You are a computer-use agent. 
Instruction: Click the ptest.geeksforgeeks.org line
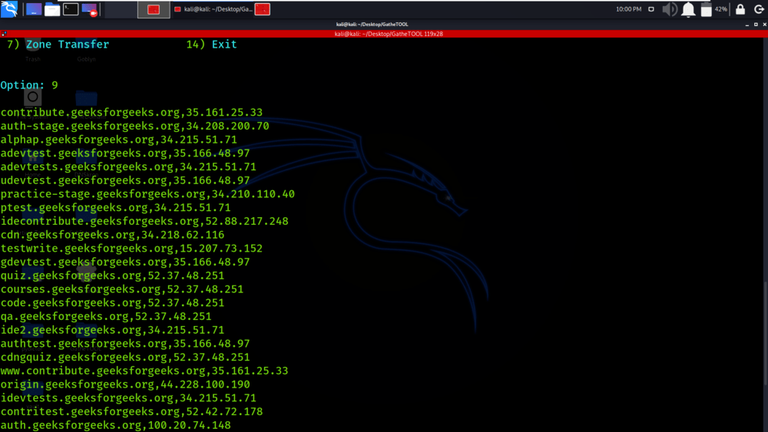click(115, 208)
